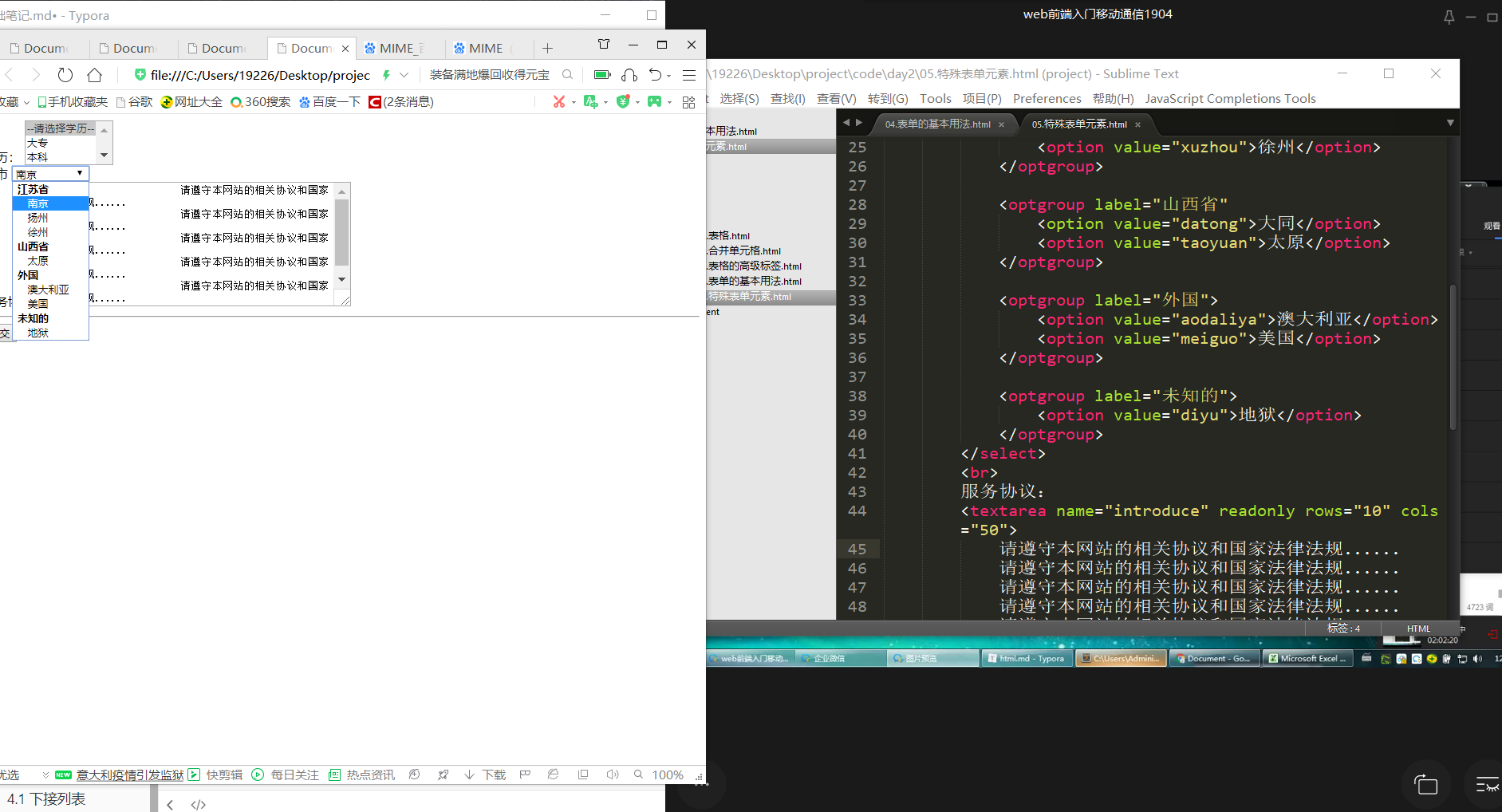Choose 澳大利亚 from the open dropdown
1502x812 pixels.
[x=49, y=290]
